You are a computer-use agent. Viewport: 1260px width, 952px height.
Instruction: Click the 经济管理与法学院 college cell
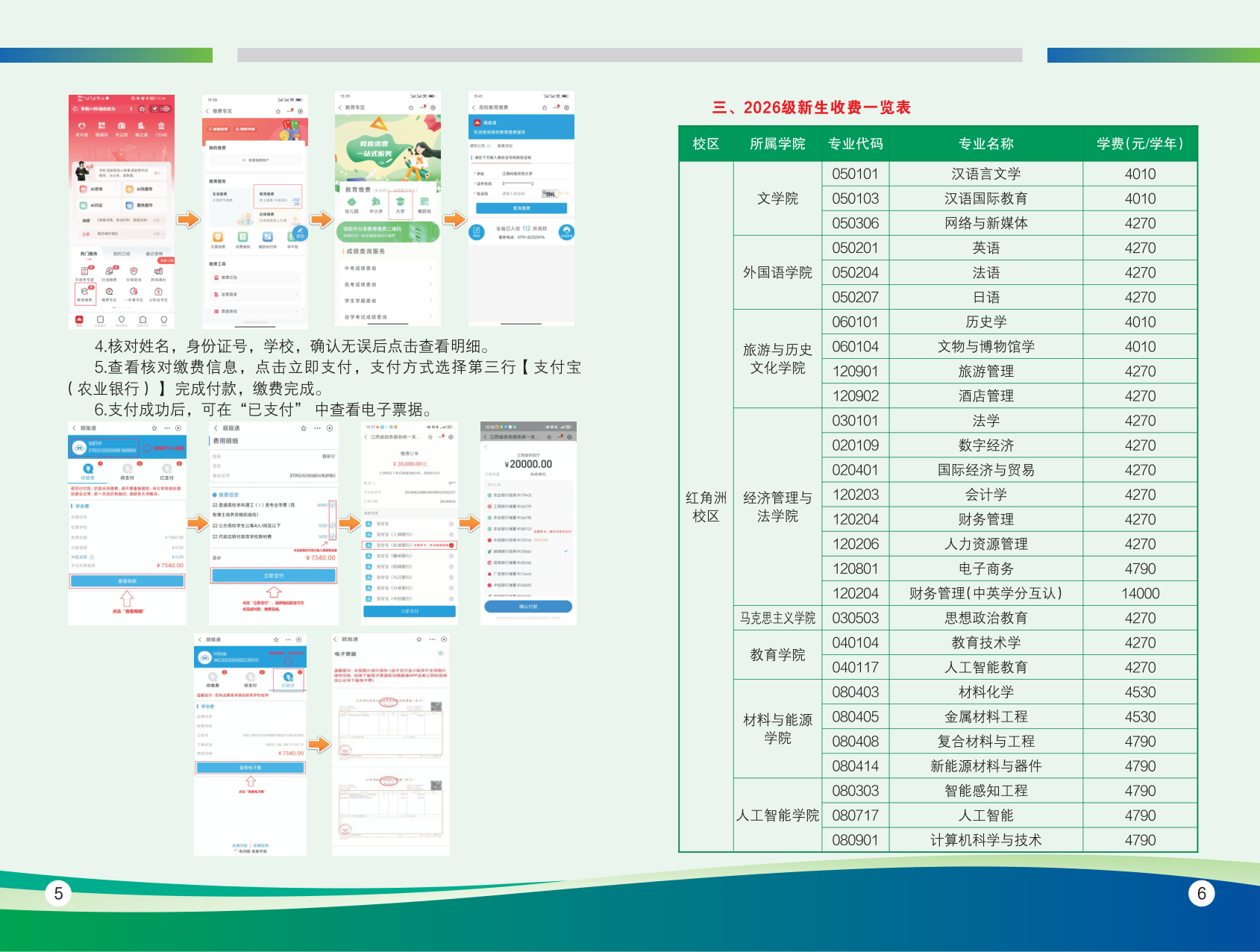pyautogui.click(x=777, y=507)
